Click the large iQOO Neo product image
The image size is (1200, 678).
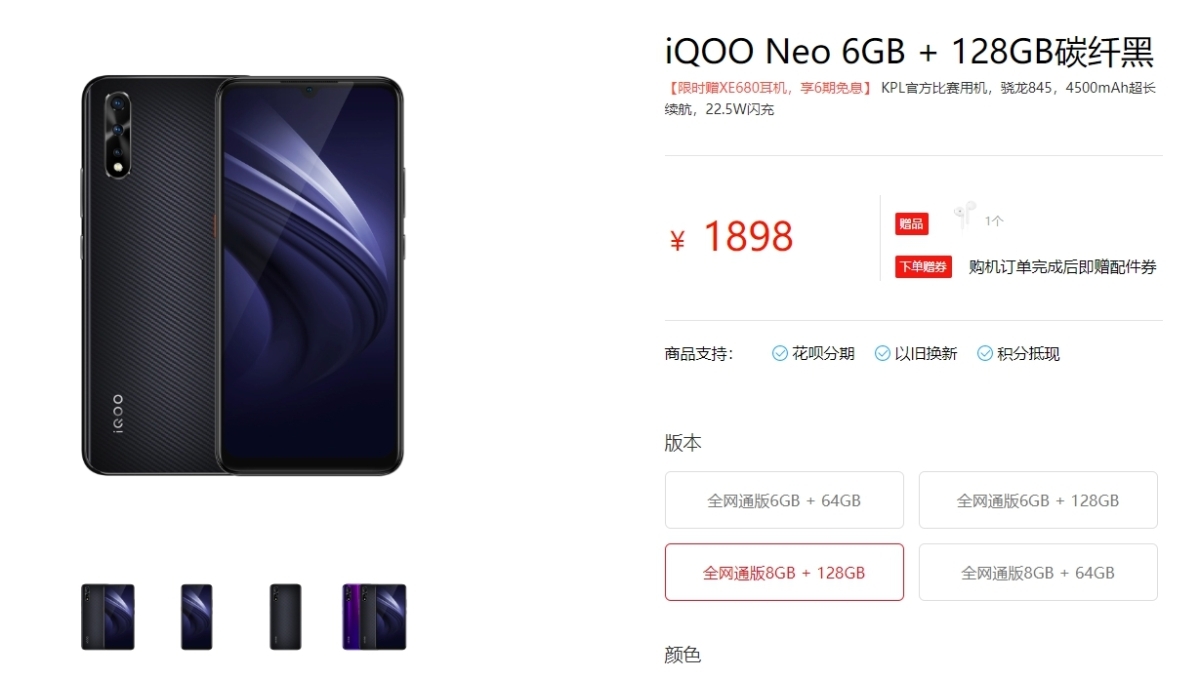click(x=242, y=274)
